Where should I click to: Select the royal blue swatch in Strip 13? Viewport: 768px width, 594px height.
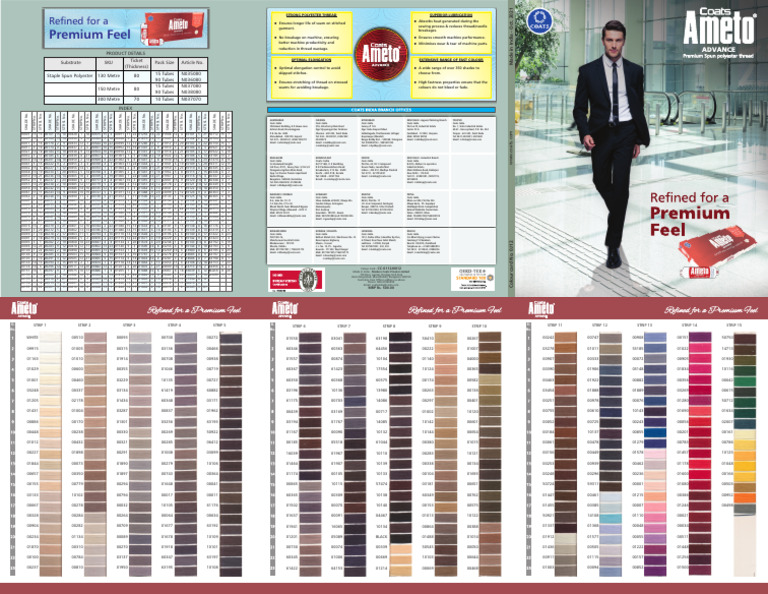[x=655, y=432]
